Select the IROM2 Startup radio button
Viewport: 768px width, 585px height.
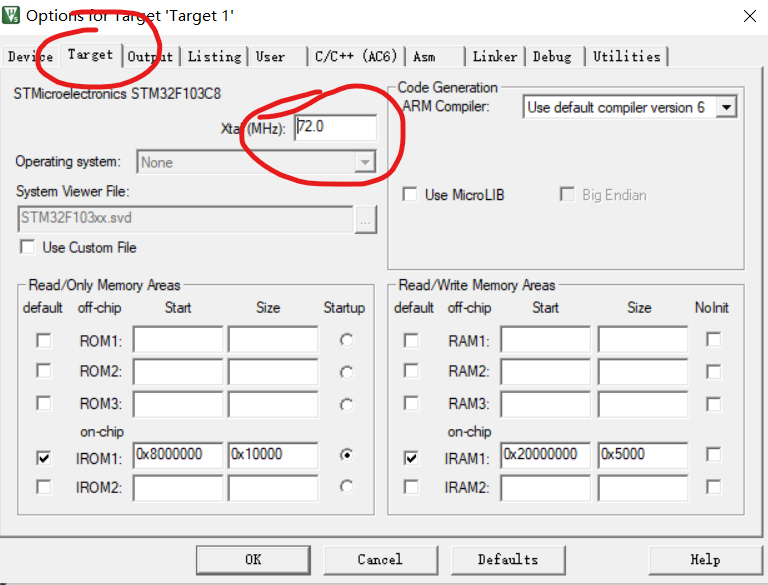point(346,486)
